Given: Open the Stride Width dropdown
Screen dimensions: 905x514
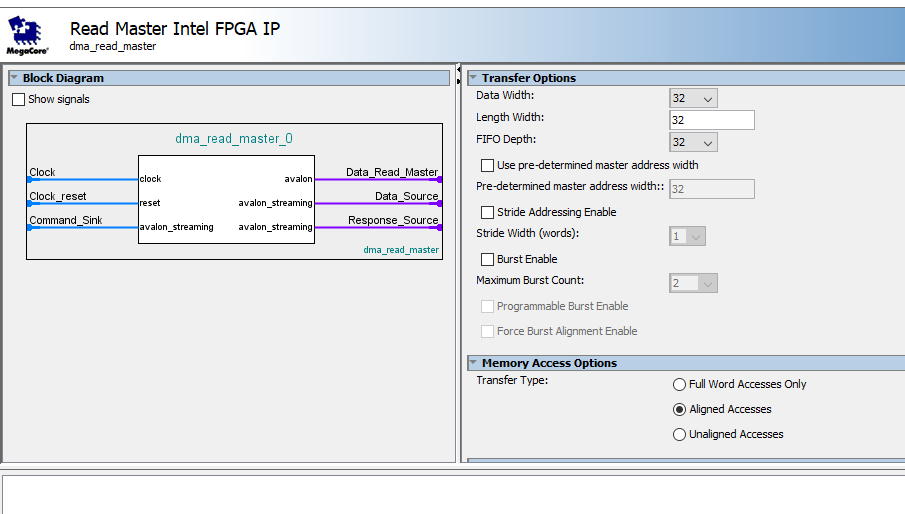Looking at the screenshot, I should pos(687,236).
